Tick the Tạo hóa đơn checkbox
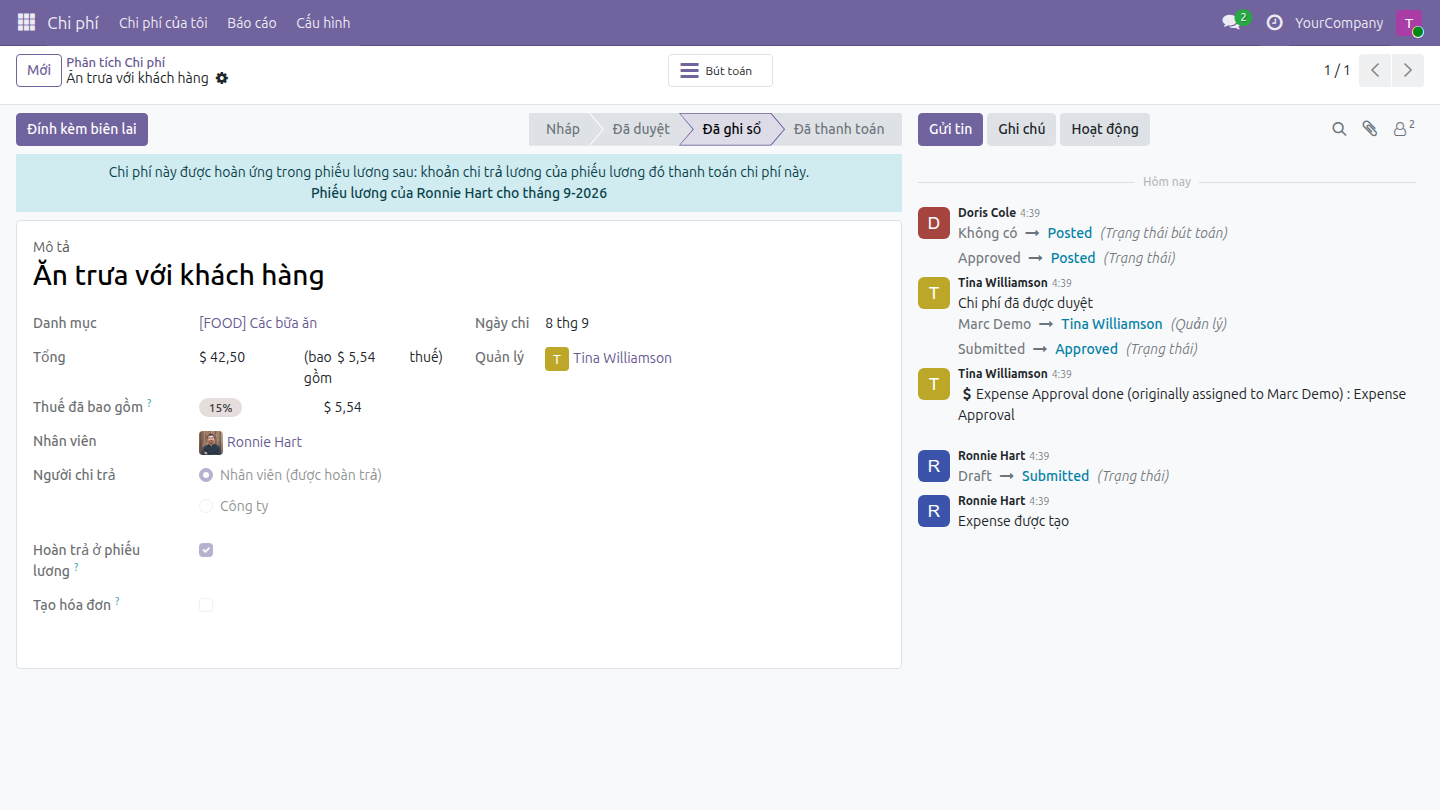The image size is (1440, 810). coord(206,605)
